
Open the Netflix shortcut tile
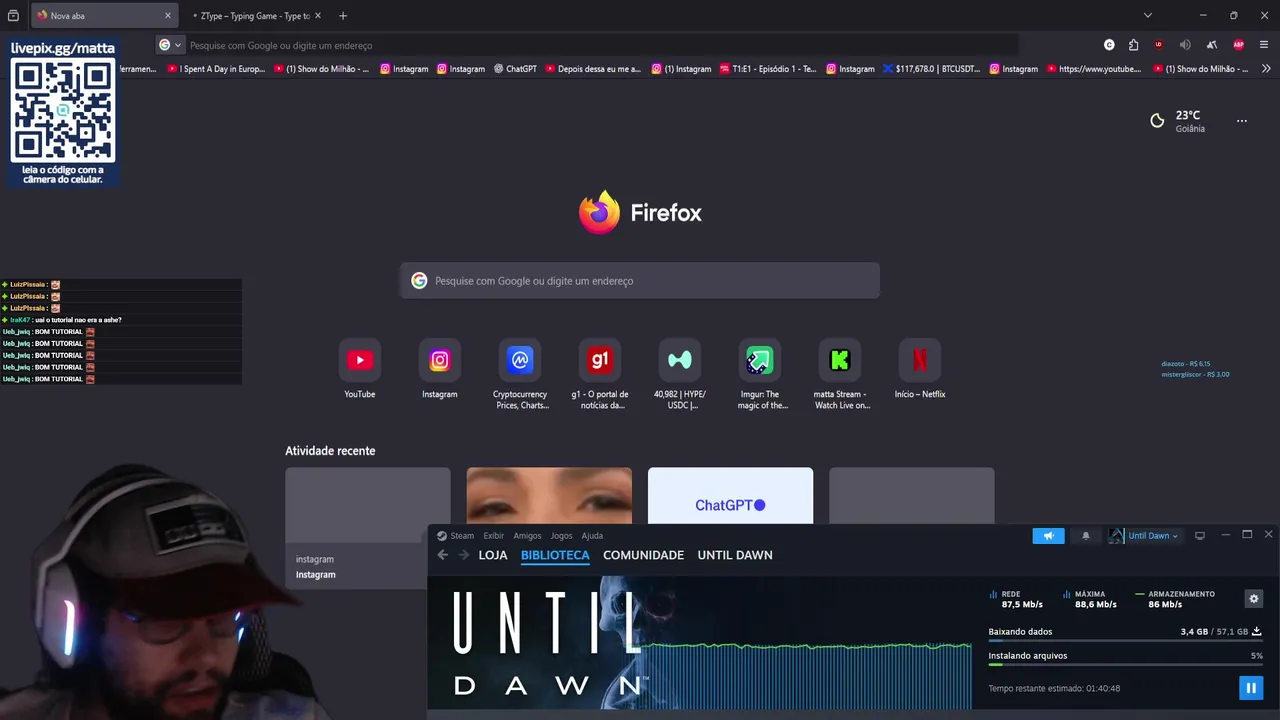pos(920,368)
